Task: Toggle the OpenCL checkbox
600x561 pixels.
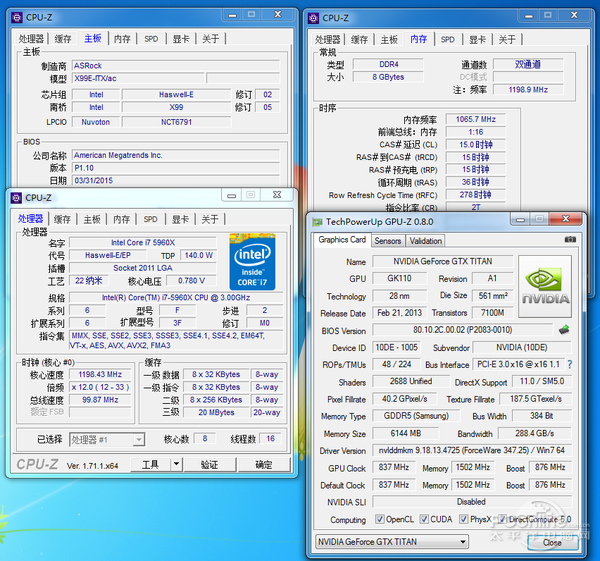Action: pos(381,519)
